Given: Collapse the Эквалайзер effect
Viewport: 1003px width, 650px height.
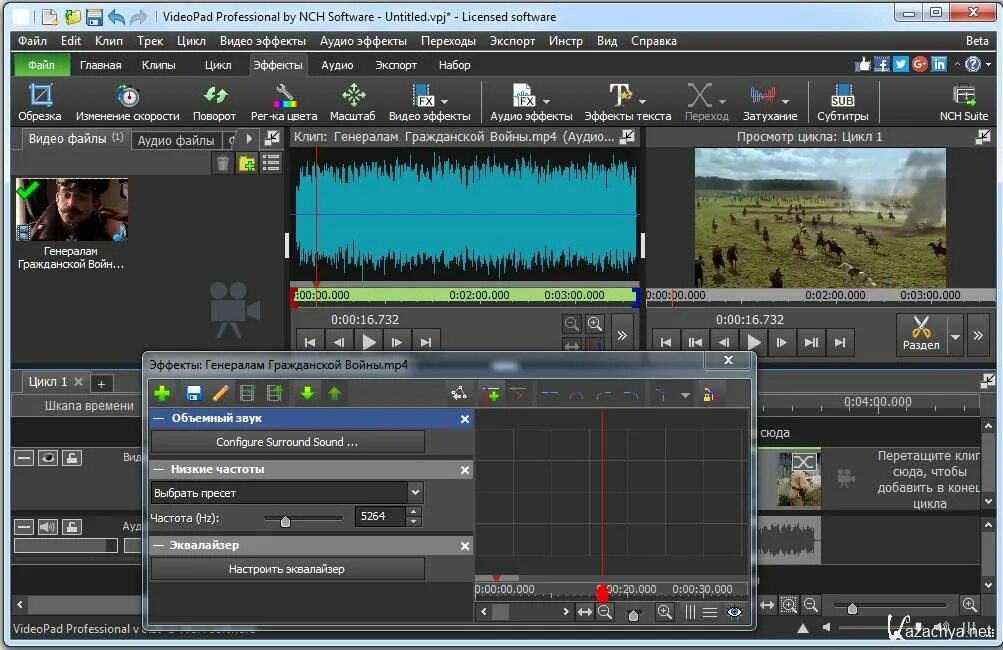Looking at the screenshot, I should [x=159, y=546].
